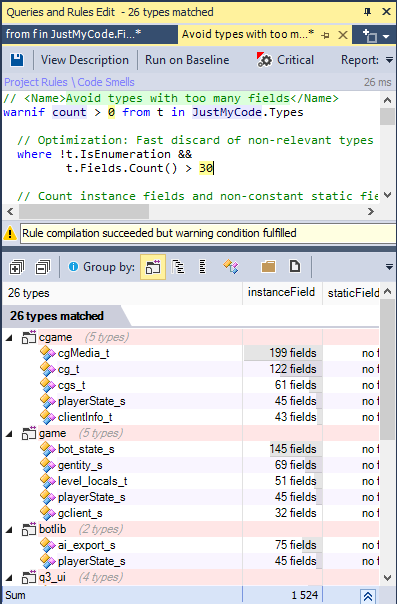Select the q3_ui assembly icon
Viewport: 397px width, 604px height.
(29, 577)
